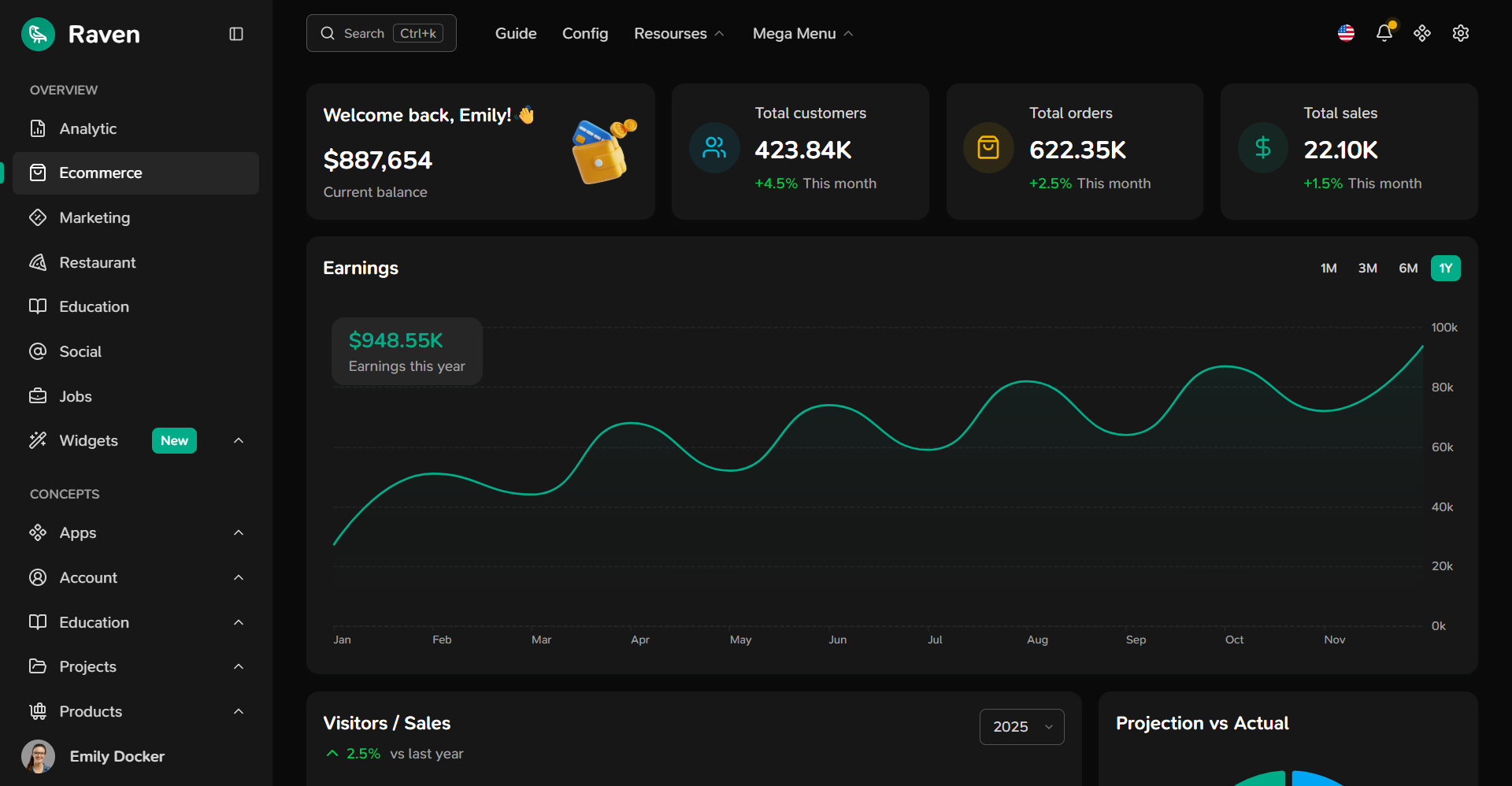This screenshot has width=1512, height=786.
Task: Expand the Education submenu chevron under Concepts
Action: [x=239, y=622]
